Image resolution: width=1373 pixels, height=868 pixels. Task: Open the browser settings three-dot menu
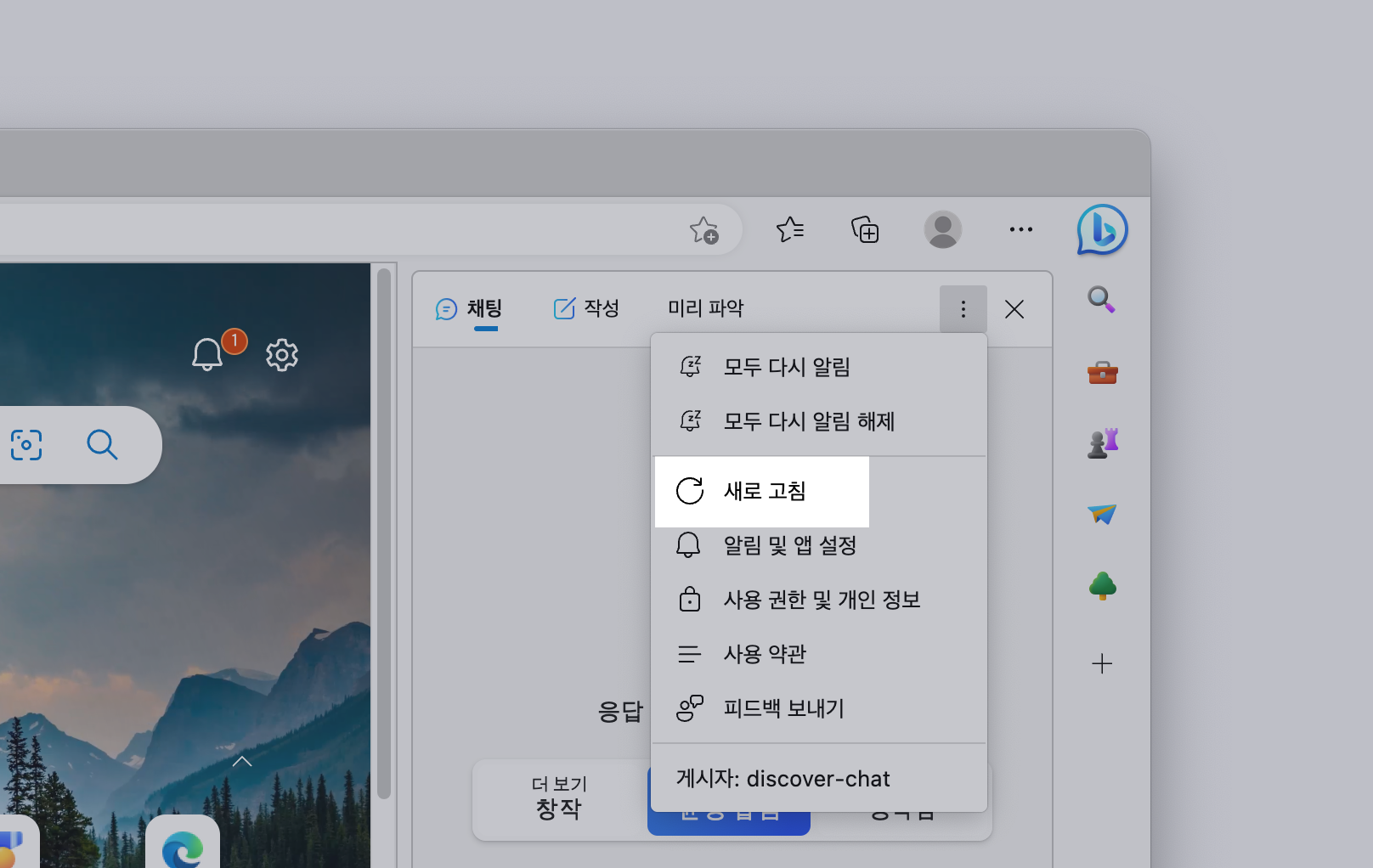(1020, 229)
